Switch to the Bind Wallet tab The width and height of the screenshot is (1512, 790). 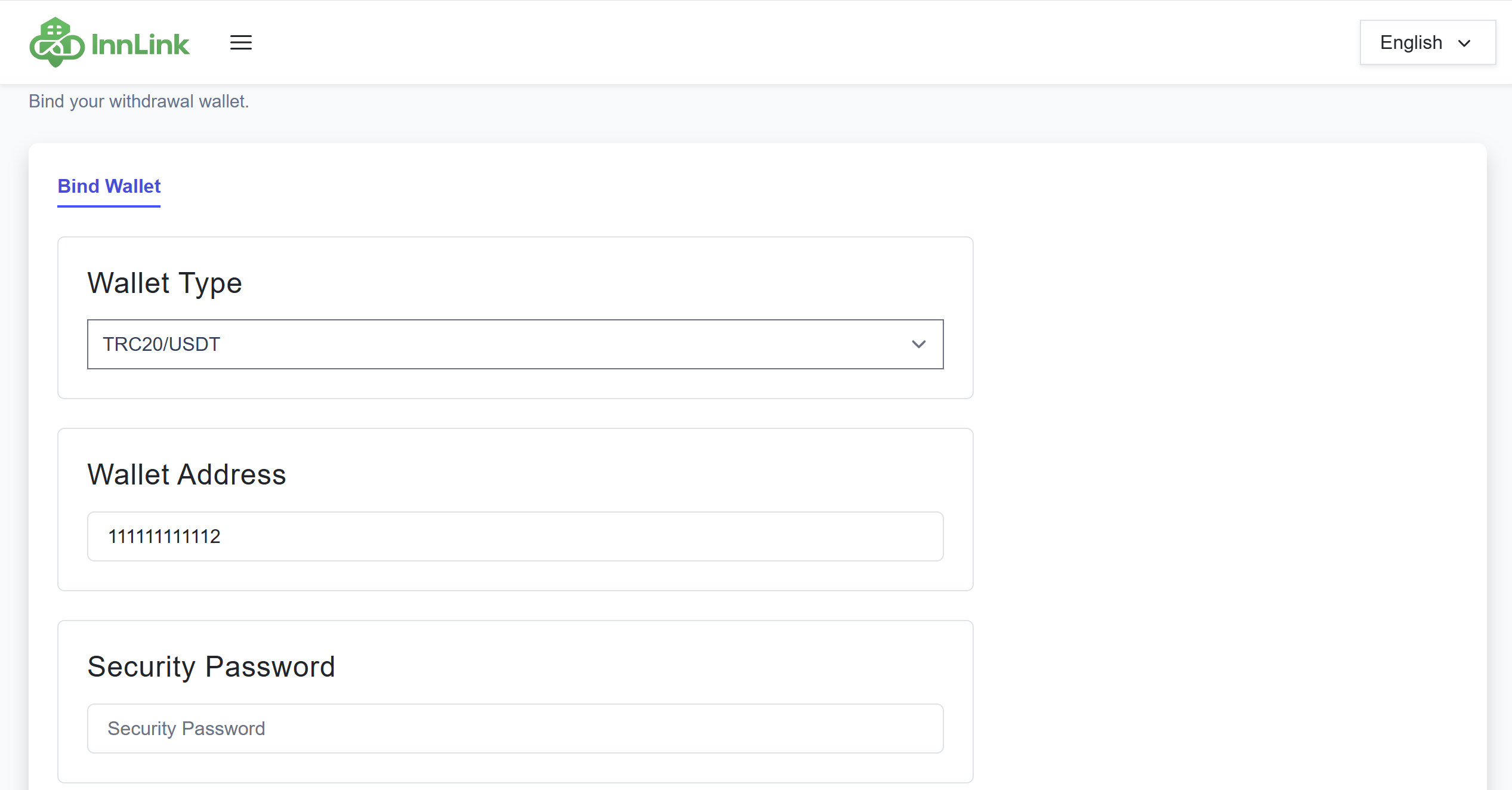[x=109, y=186]
